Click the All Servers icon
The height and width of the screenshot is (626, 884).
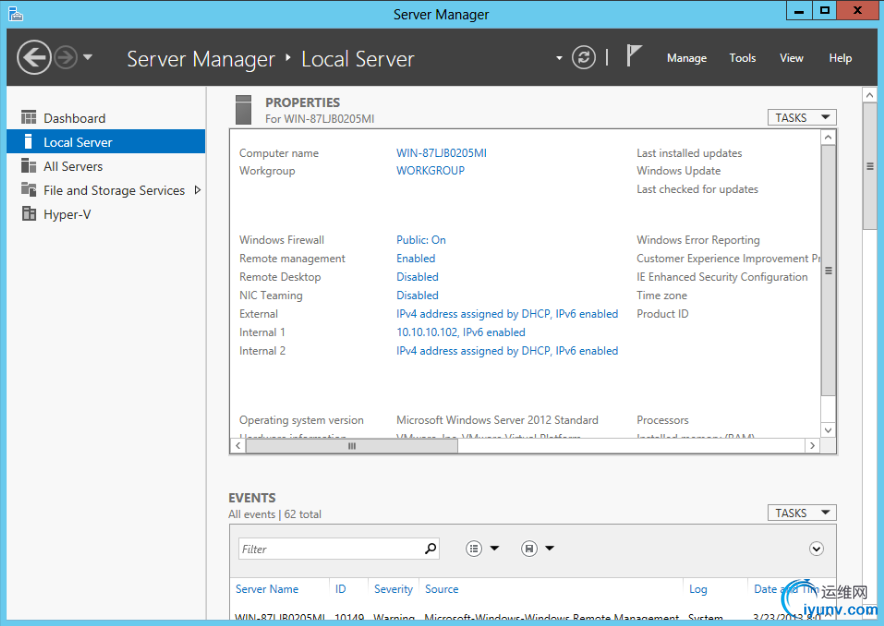28,165
